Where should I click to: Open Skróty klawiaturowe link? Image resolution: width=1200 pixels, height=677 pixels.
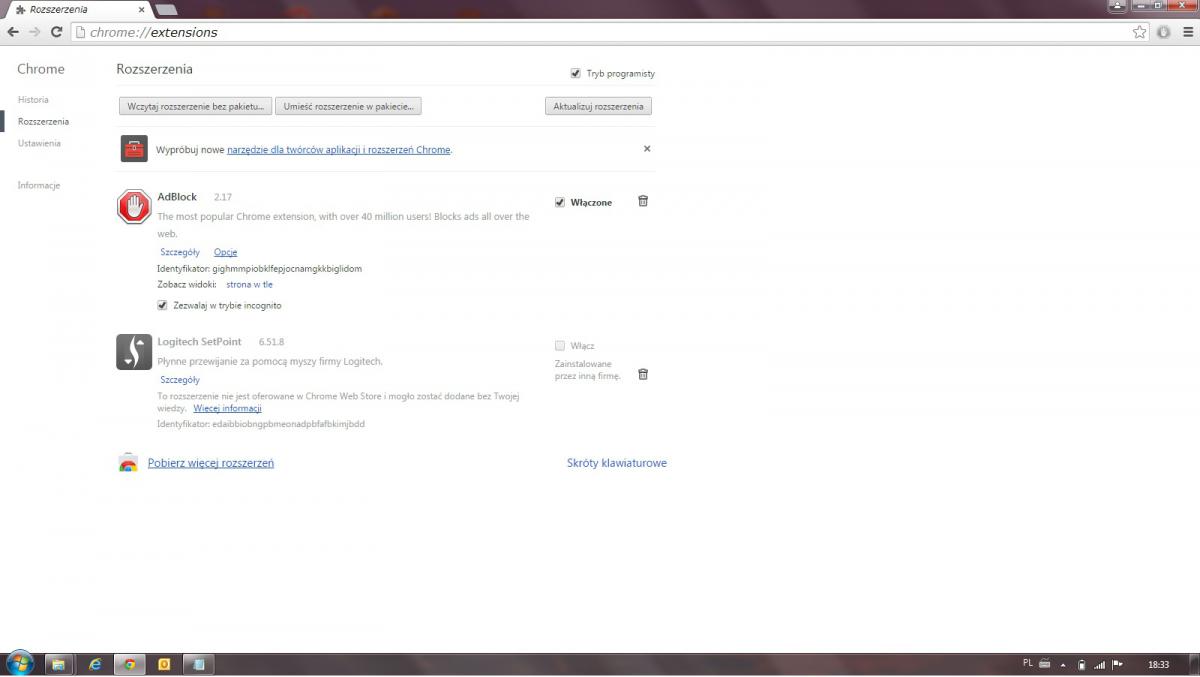(617, 463)
